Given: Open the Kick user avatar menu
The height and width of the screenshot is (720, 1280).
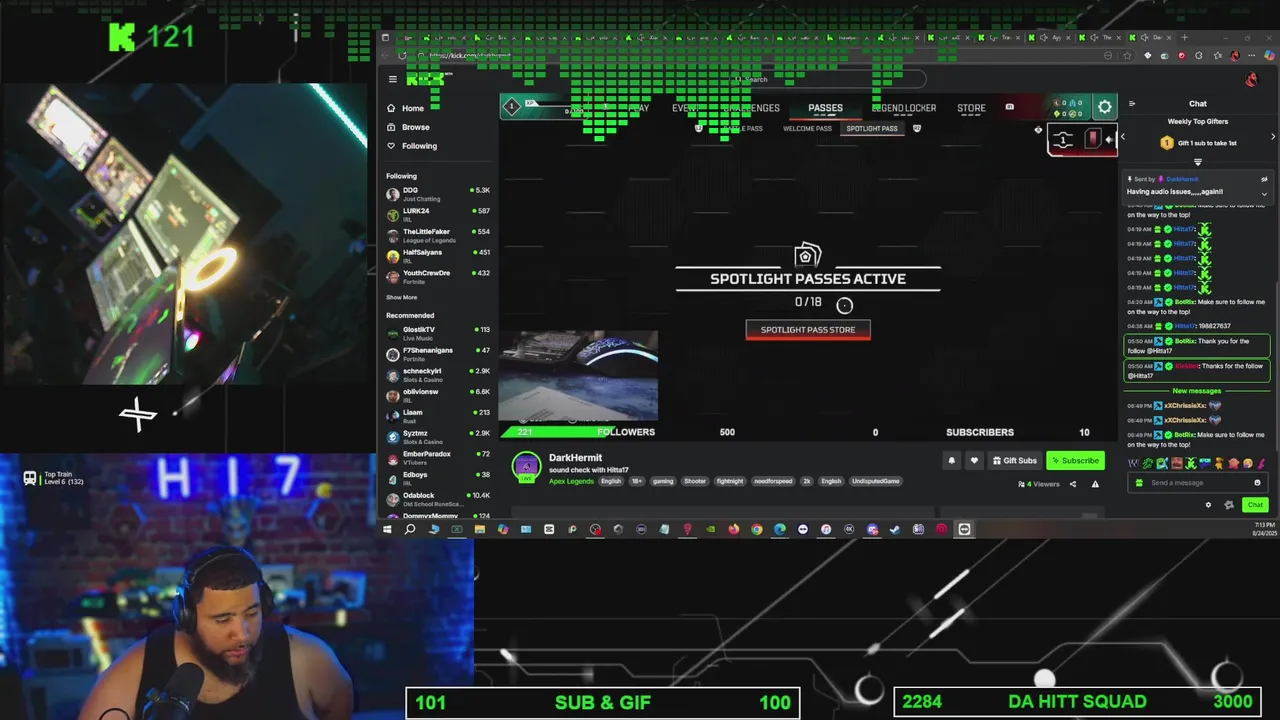Looking at the screenshot, I should (x=1252, y=79).
